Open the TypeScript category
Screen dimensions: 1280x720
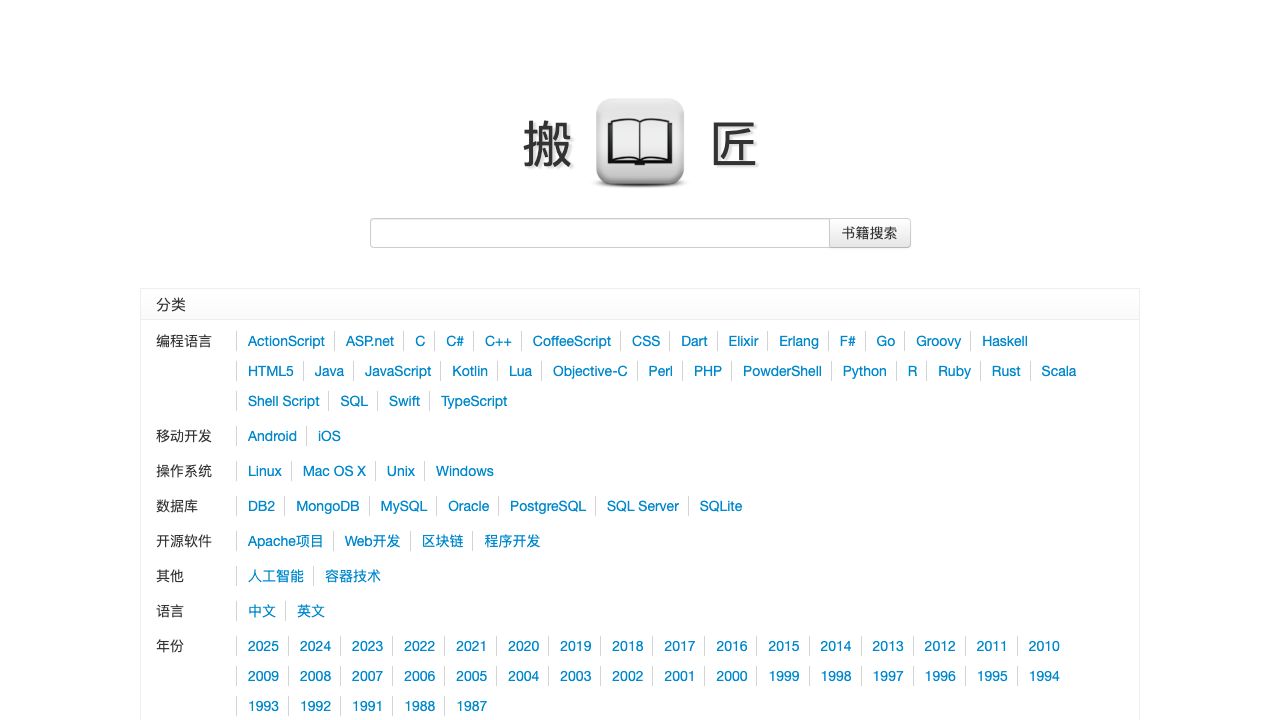(473, 401)
